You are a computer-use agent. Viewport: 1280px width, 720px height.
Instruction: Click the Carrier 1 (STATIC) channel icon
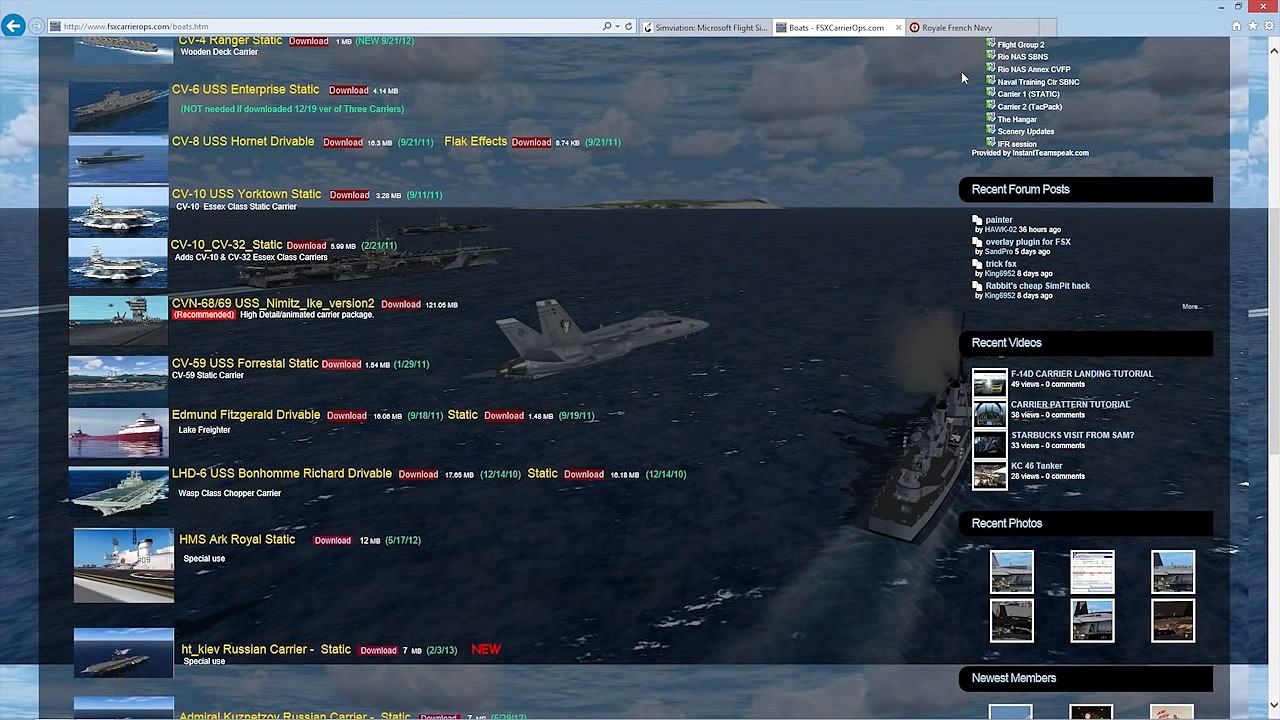coord(990,93)
